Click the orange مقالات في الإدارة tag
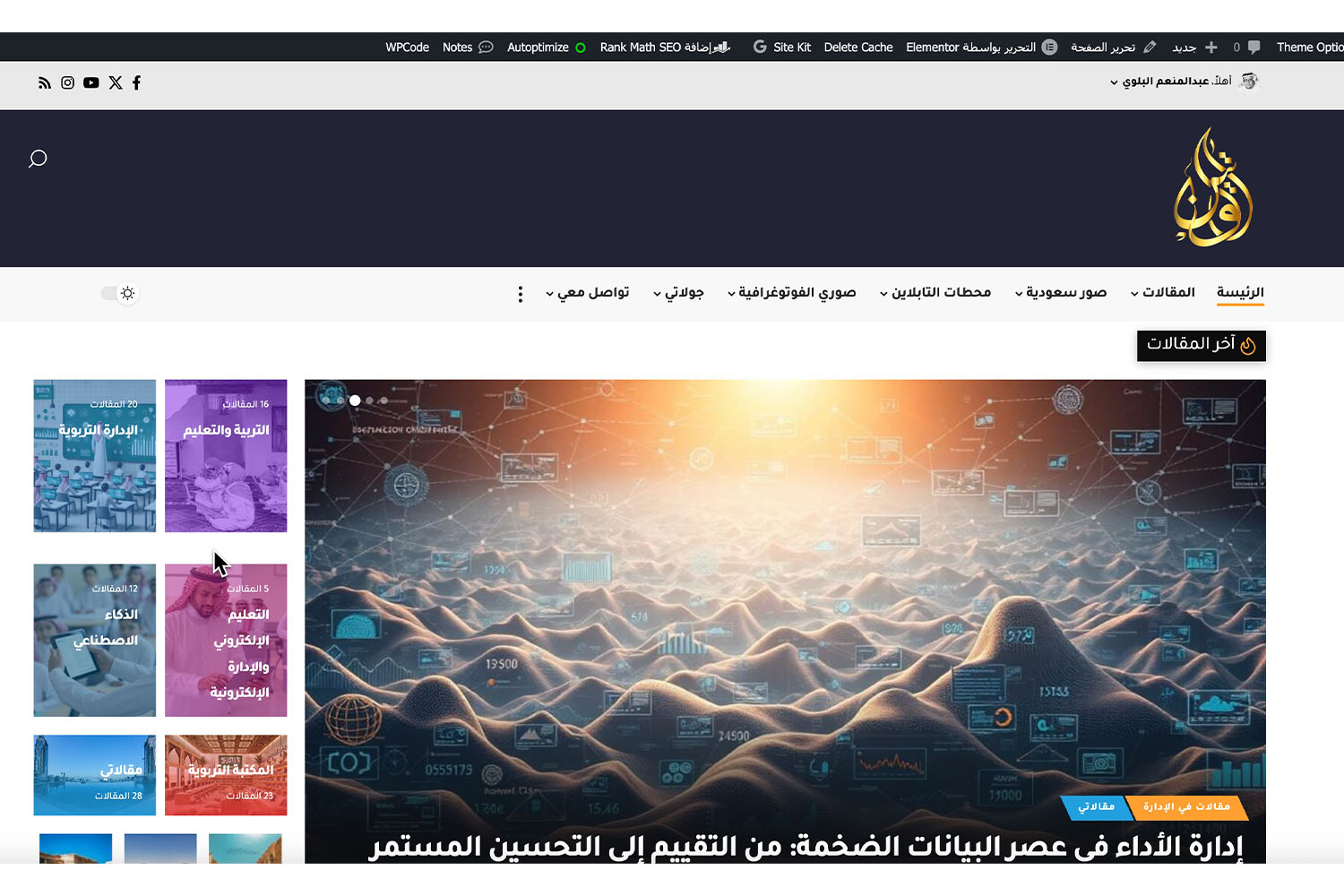 tap(1185, 807)
